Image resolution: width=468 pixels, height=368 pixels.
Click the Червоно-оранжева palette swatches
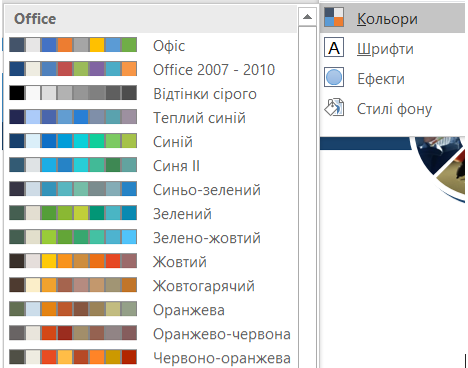pyautogui.click(x=73, y=357)
